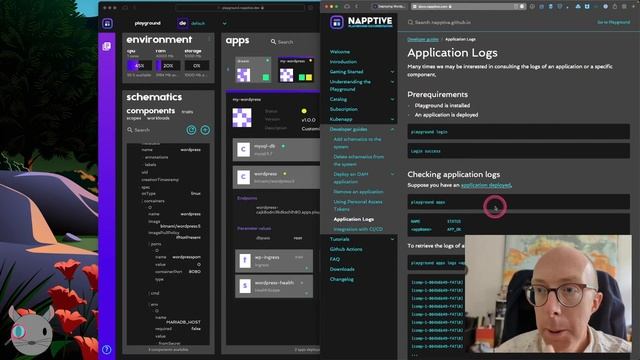Click the cpu usage bar showing 45%
Viewport: 640px width, 360px height.
(x=139, y=65)
